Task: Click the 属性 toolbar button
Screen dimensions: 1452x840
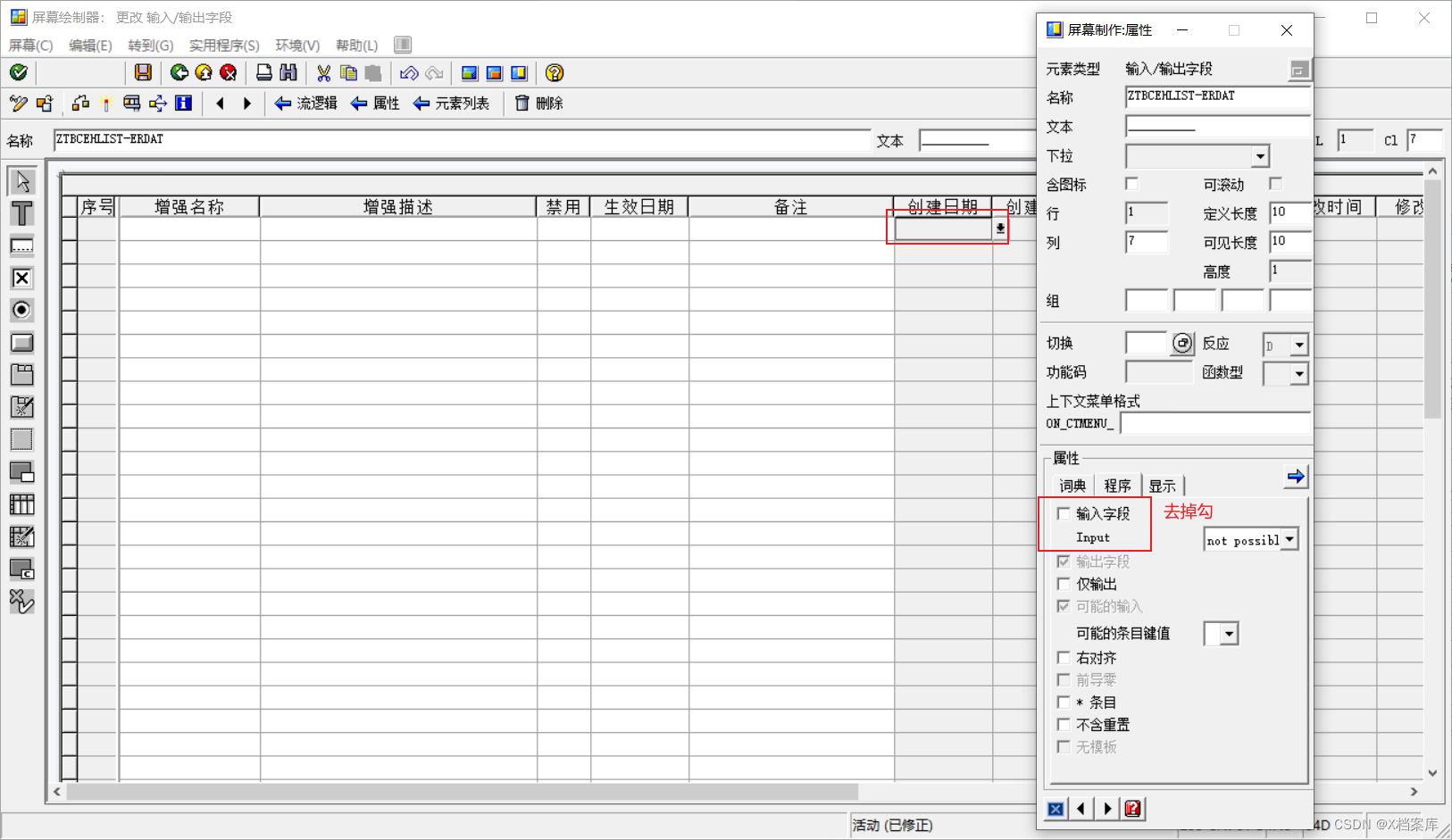Action: 375,104
